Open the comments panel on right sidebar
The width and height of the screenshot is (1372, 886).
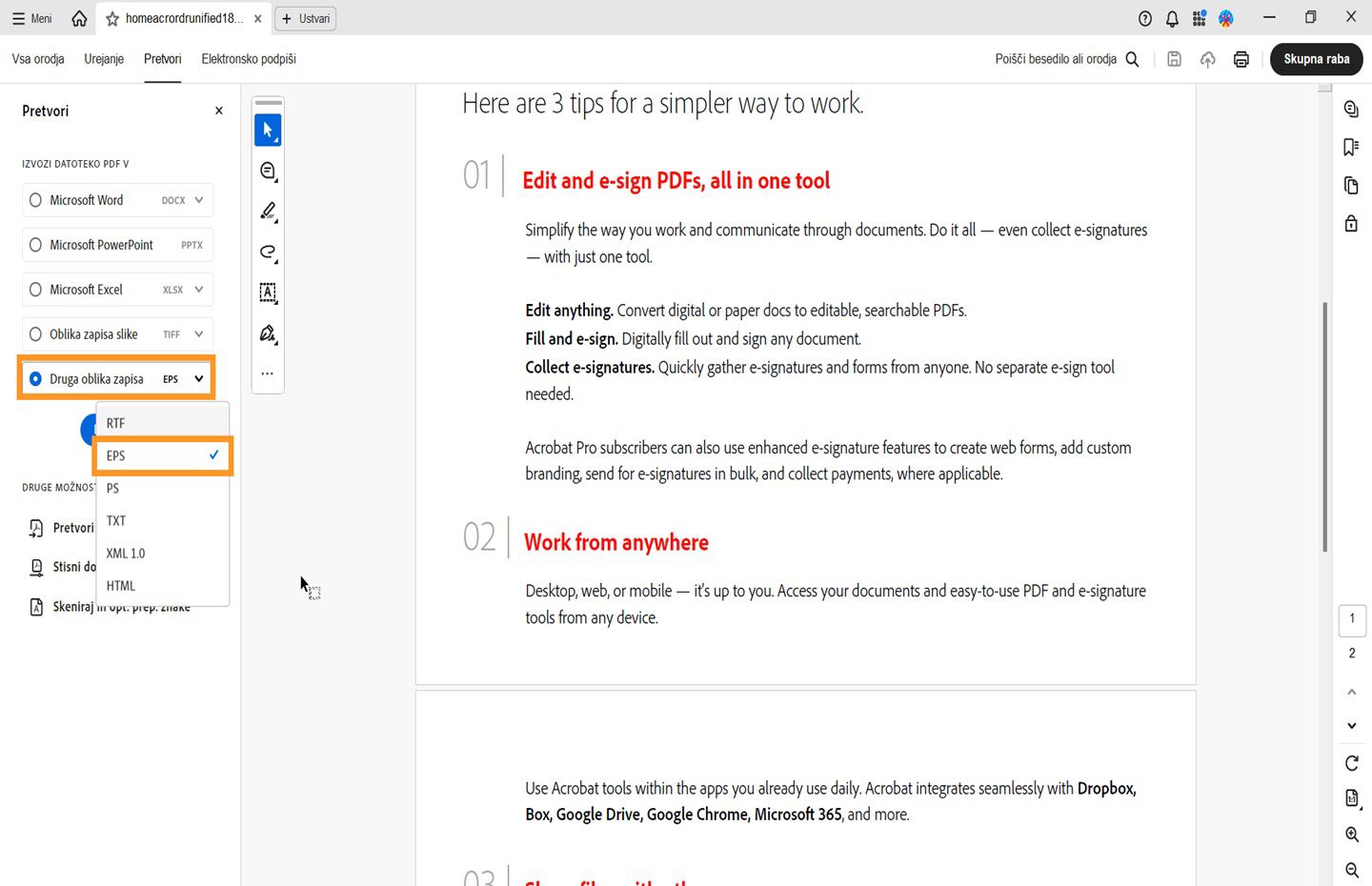coord(1350,109)
